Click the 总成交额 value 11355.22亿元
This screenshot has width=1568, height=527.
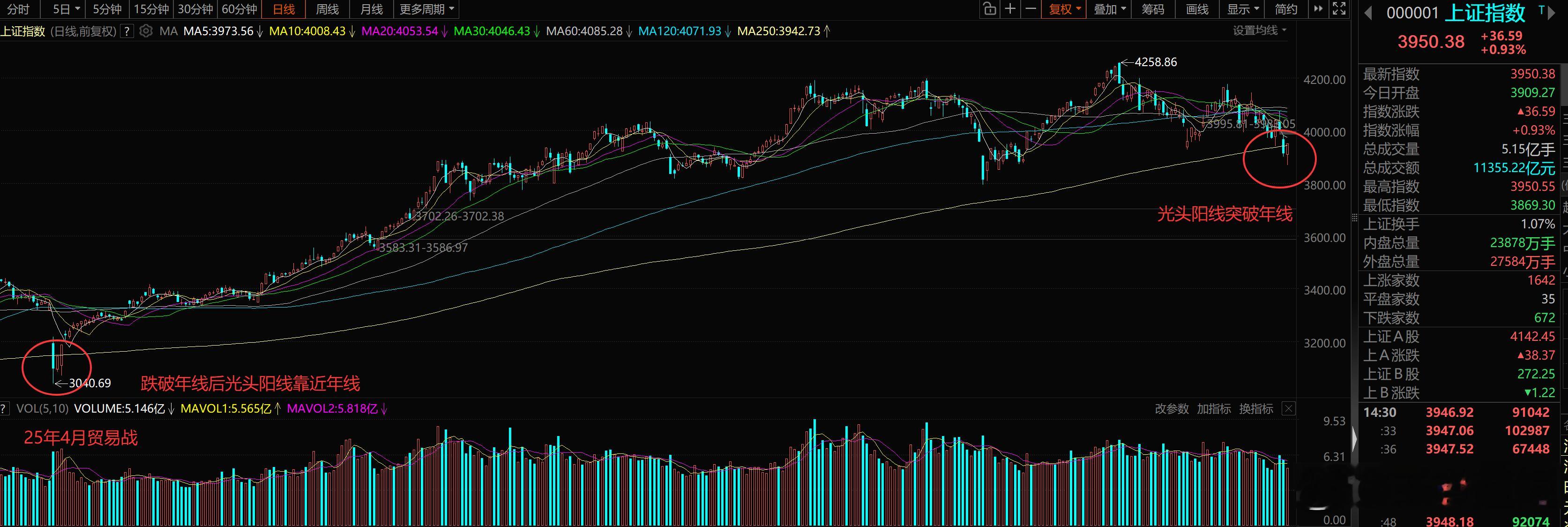point(1514,167)
